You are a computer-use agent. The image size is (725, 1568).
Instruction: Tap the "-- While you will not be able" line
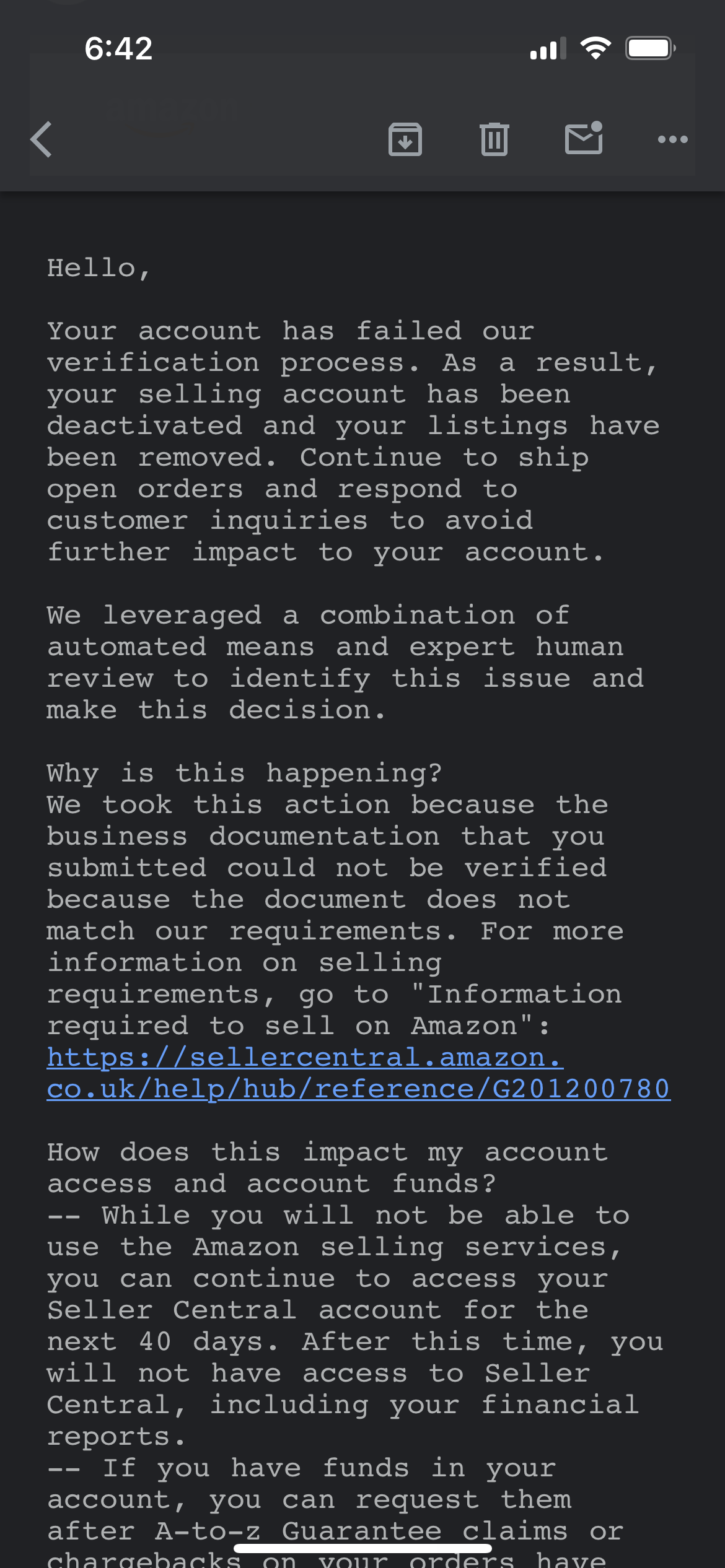(338, 1216)
